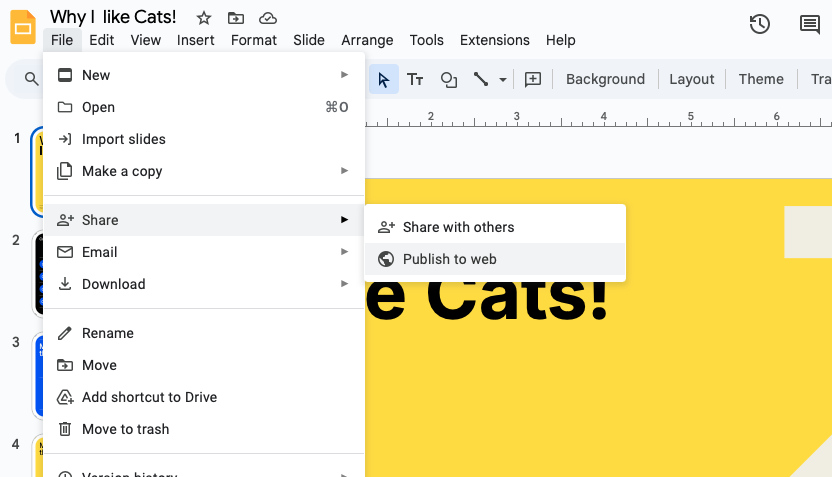Select the text box tool
Image resolution: width=832 pixels, height=477 pixels.
pos(415,79)
